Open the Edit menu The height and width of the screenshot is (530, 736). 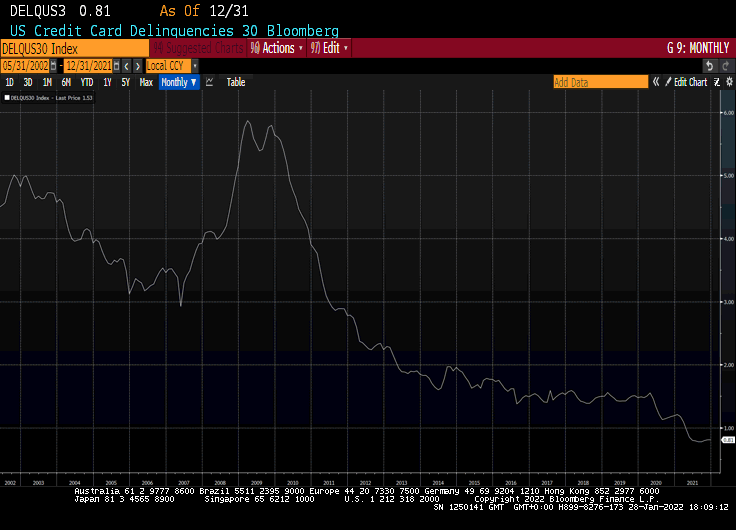pyautogui.click(x=331, y=47)
